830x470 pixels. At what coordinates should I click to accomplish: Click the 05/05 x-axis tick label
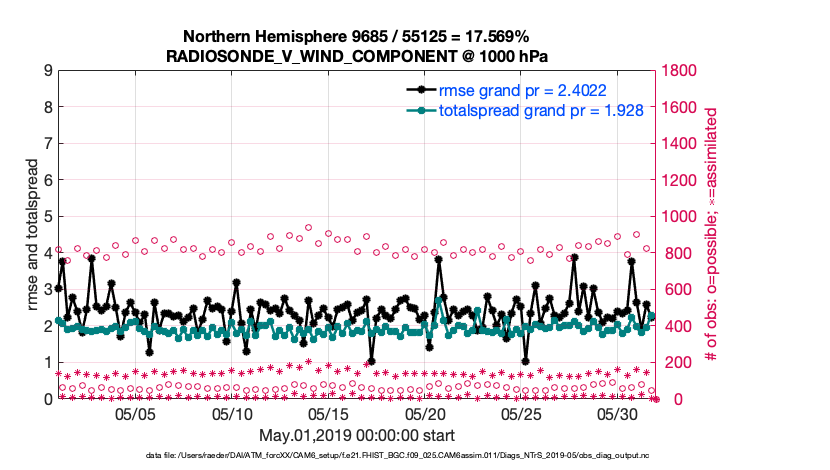(137, 414)
